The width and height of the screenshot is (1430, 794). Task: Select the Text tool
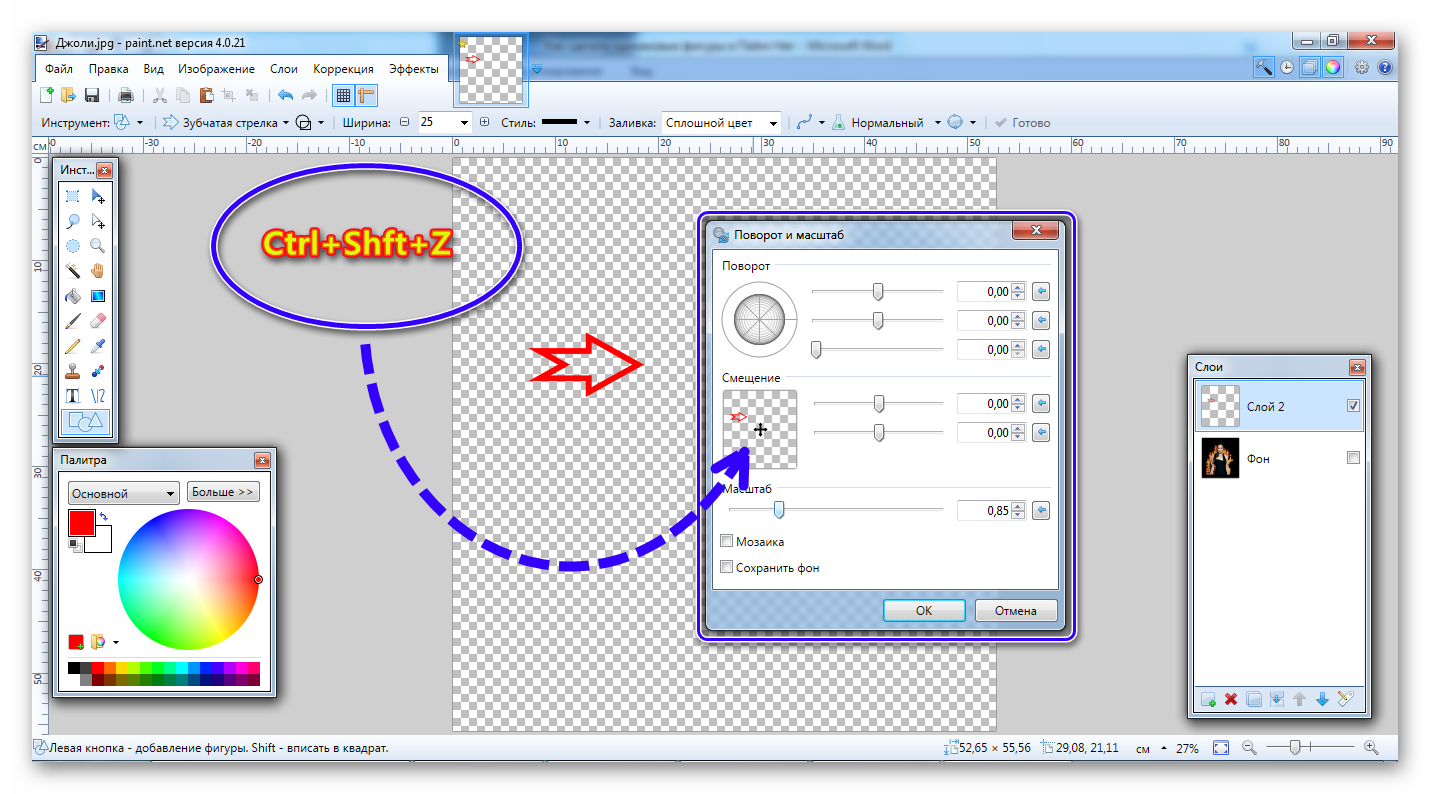click(x=73, y=396)
